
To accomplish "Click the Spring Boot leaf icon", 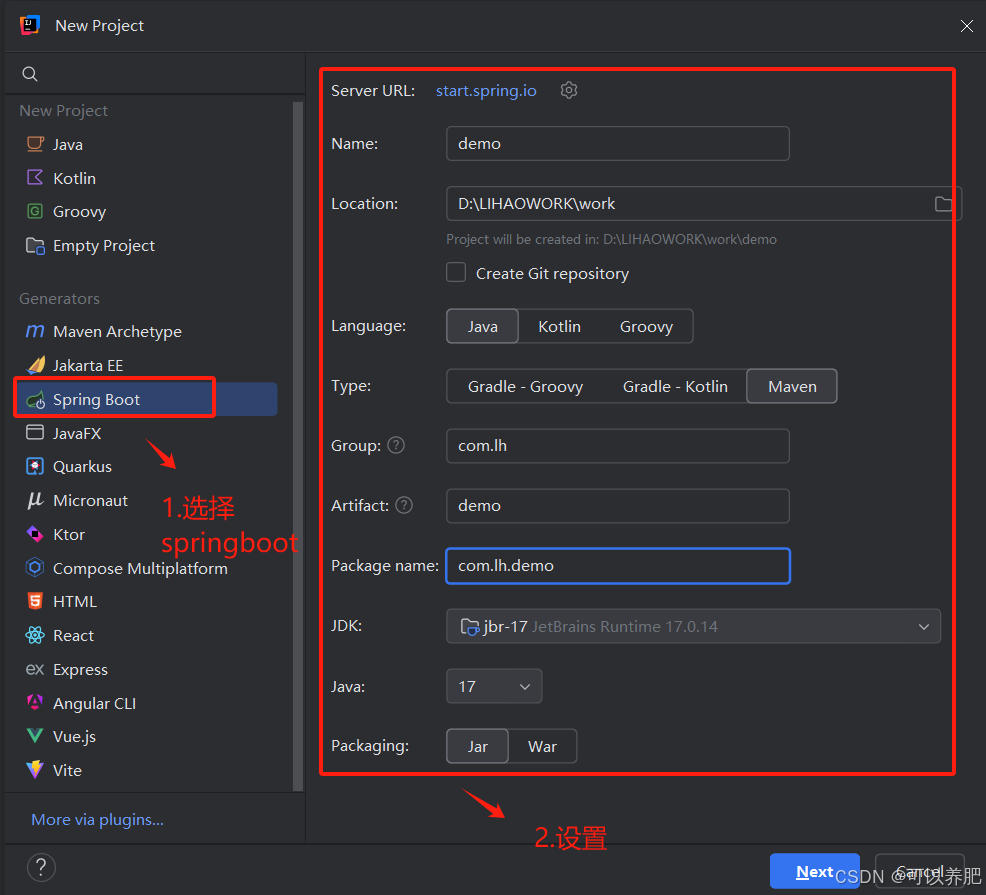I will click(36, 399).
